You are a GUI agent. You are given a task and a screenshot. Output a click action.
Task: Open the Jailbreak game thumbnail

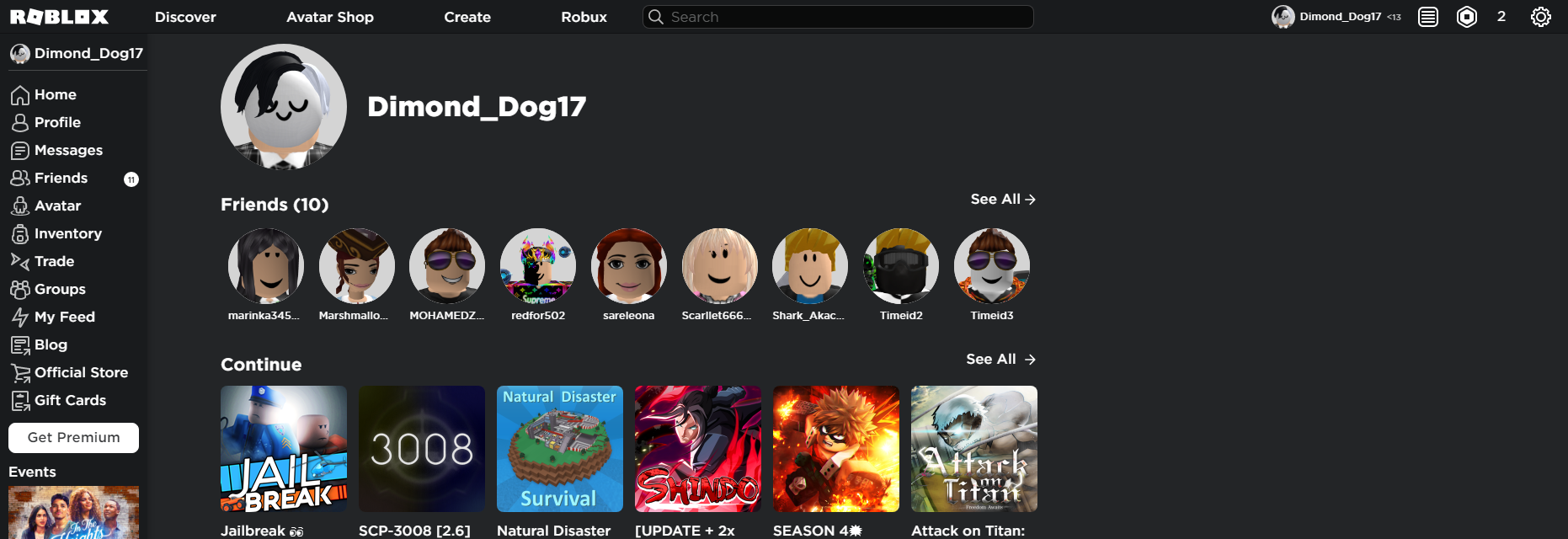[284, 449]
